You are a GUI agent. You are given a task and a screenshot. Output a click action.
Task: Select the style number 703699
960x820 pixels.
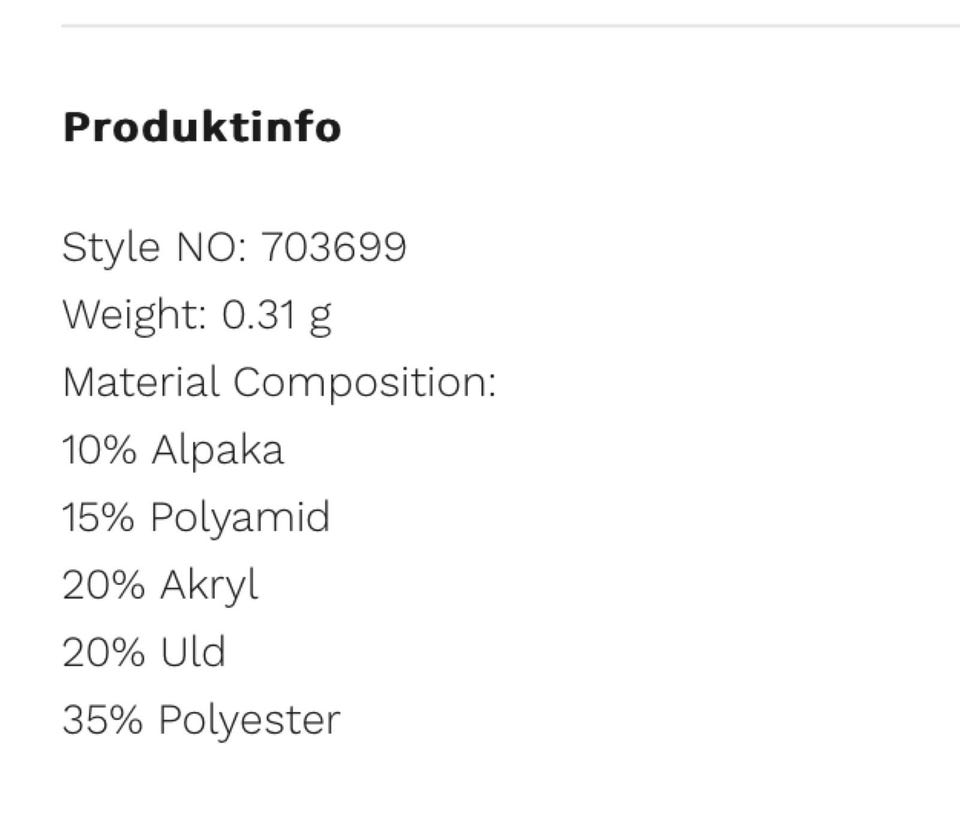tap(334, 247)
